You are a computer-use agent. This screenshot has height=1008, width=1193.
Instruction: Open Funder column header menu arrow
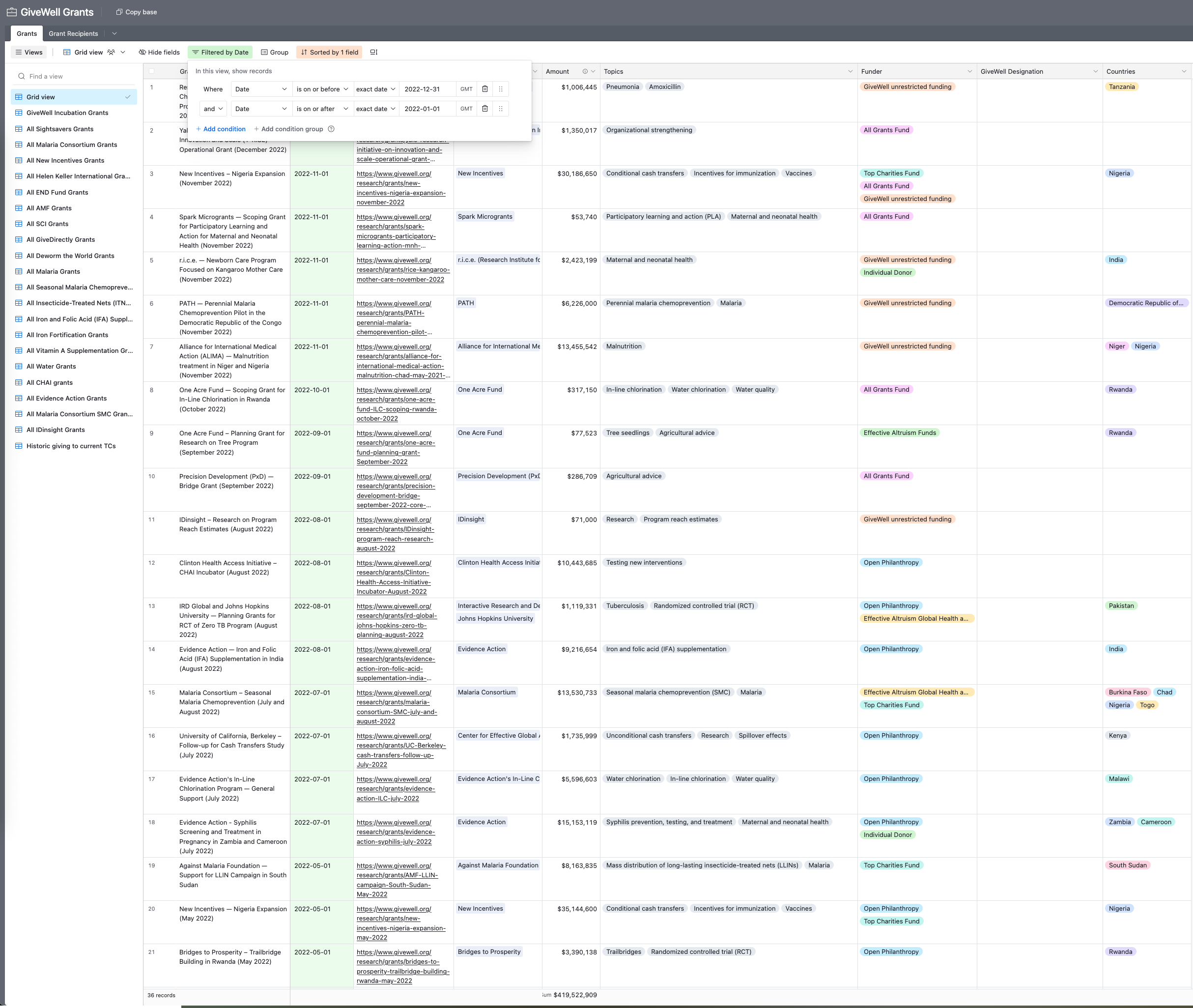tap(969, 71)
